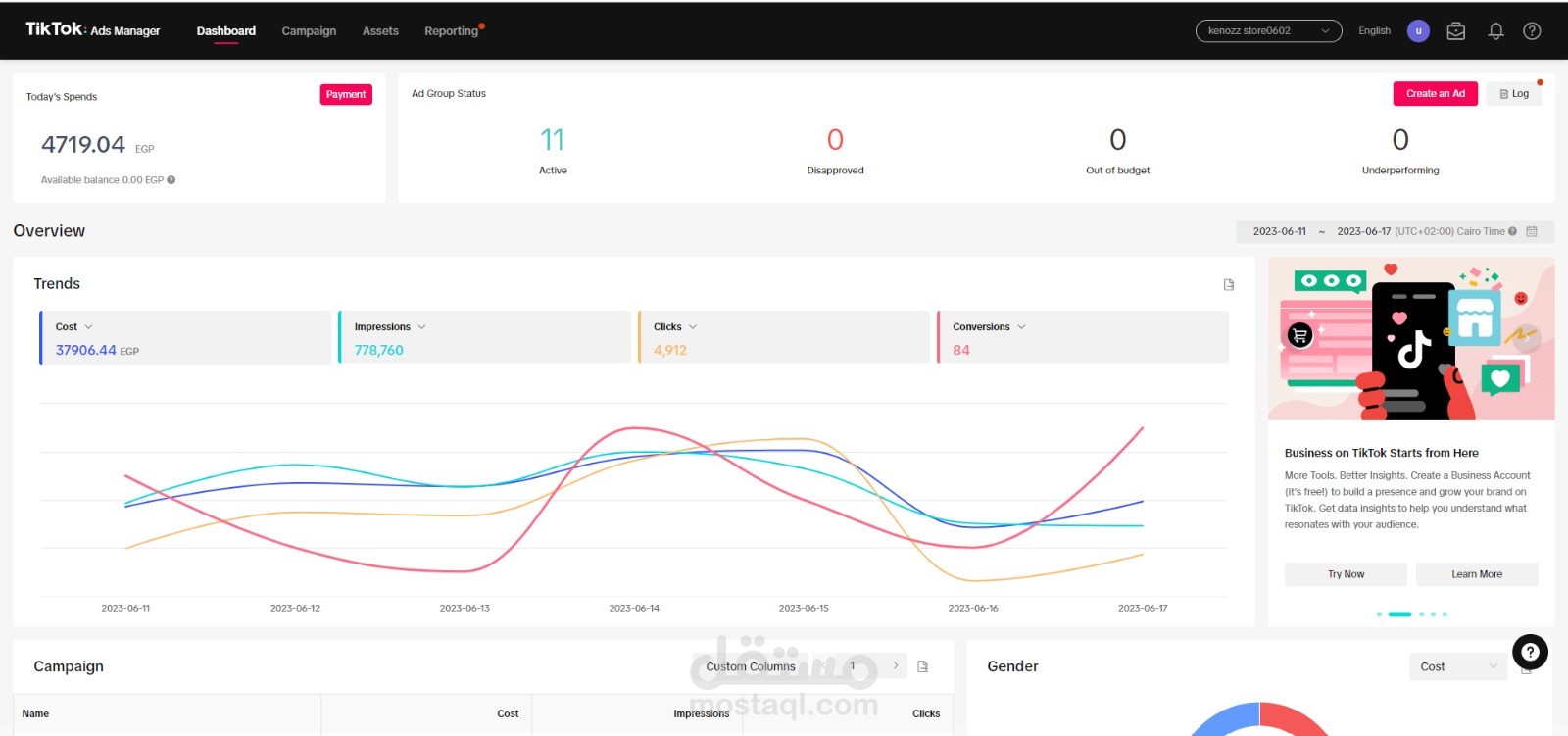
Task: Click the Disapproved ad groups count
Action: coord(835,140)
